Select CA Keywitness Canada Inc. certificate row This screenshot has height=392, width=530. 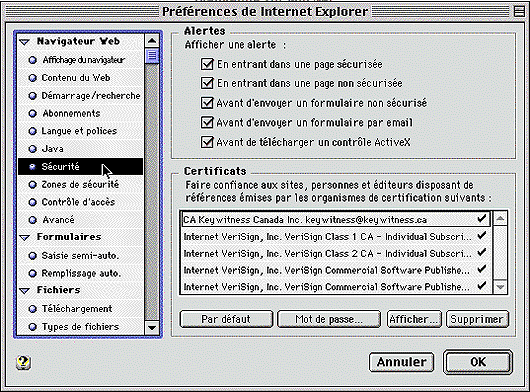point(336,219)
